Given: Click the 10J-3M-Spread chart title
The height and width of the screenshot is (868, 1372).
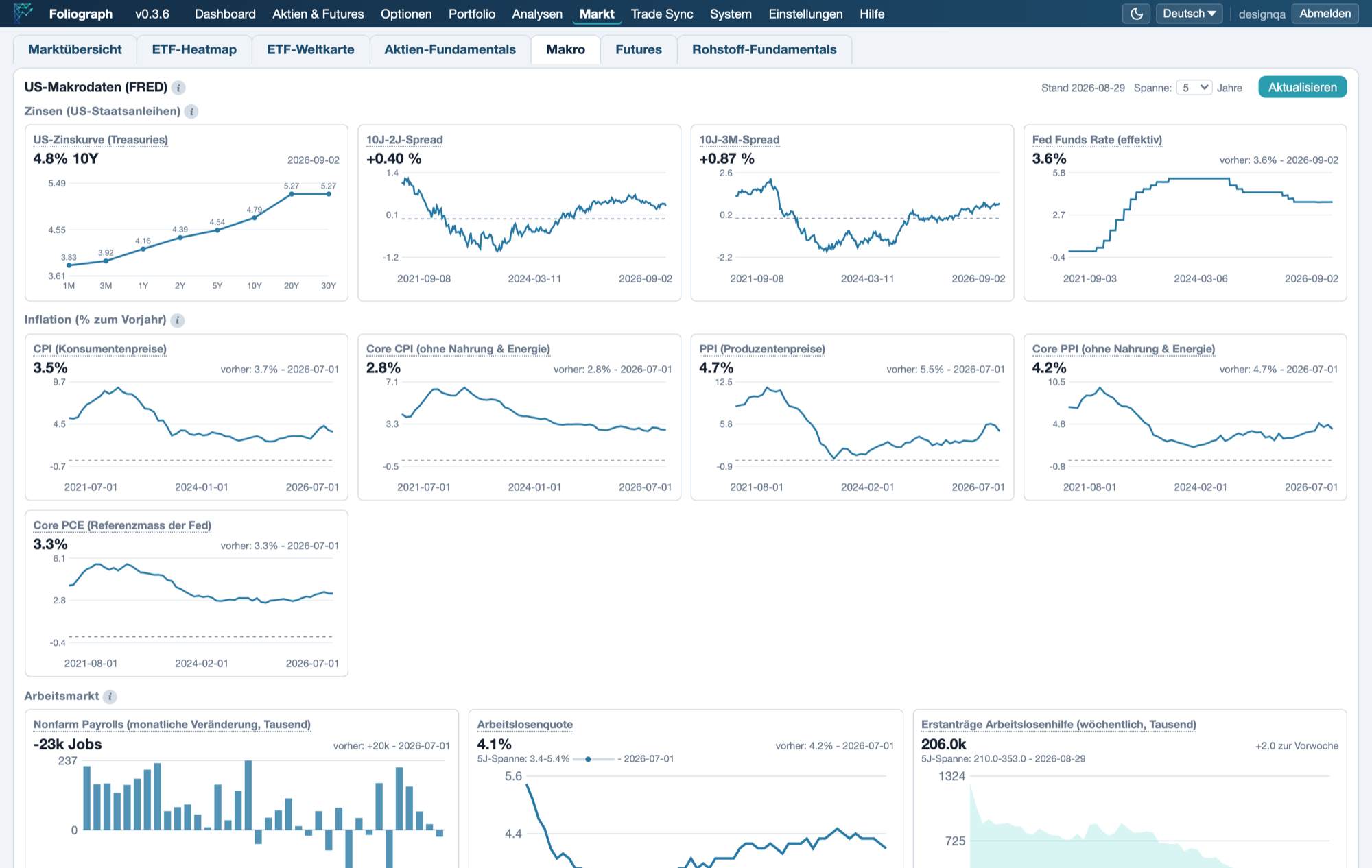Looking at the screenshot, I should point(740,140).
